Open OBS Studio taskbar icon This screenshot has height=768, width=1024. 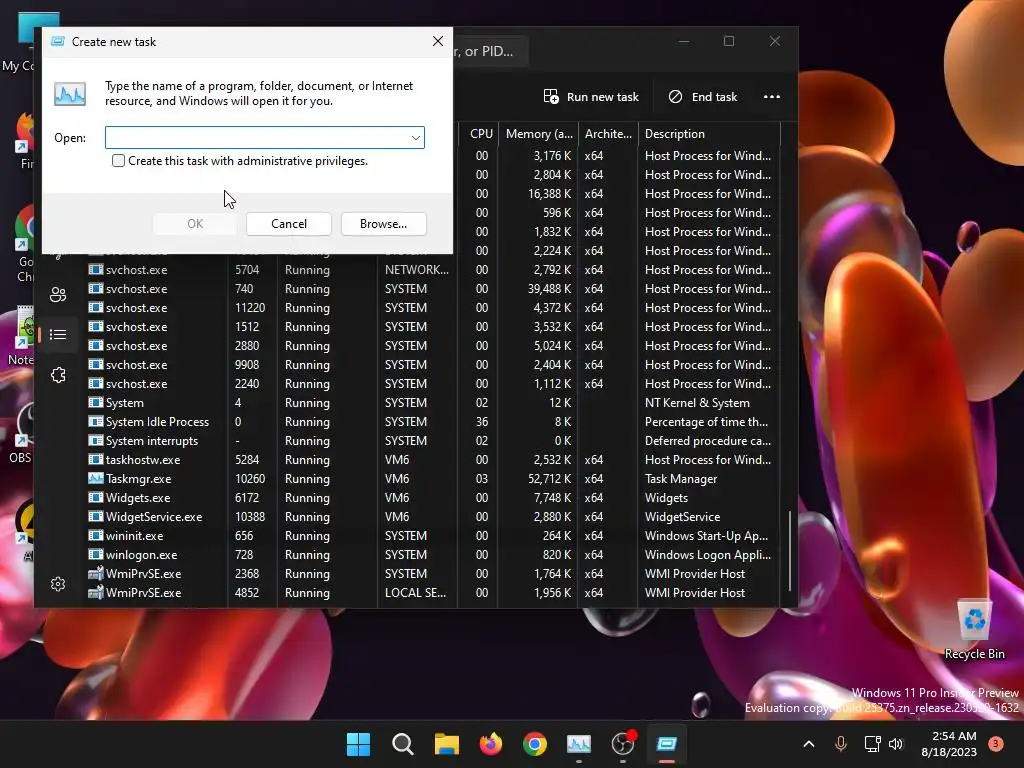(623, 744)
